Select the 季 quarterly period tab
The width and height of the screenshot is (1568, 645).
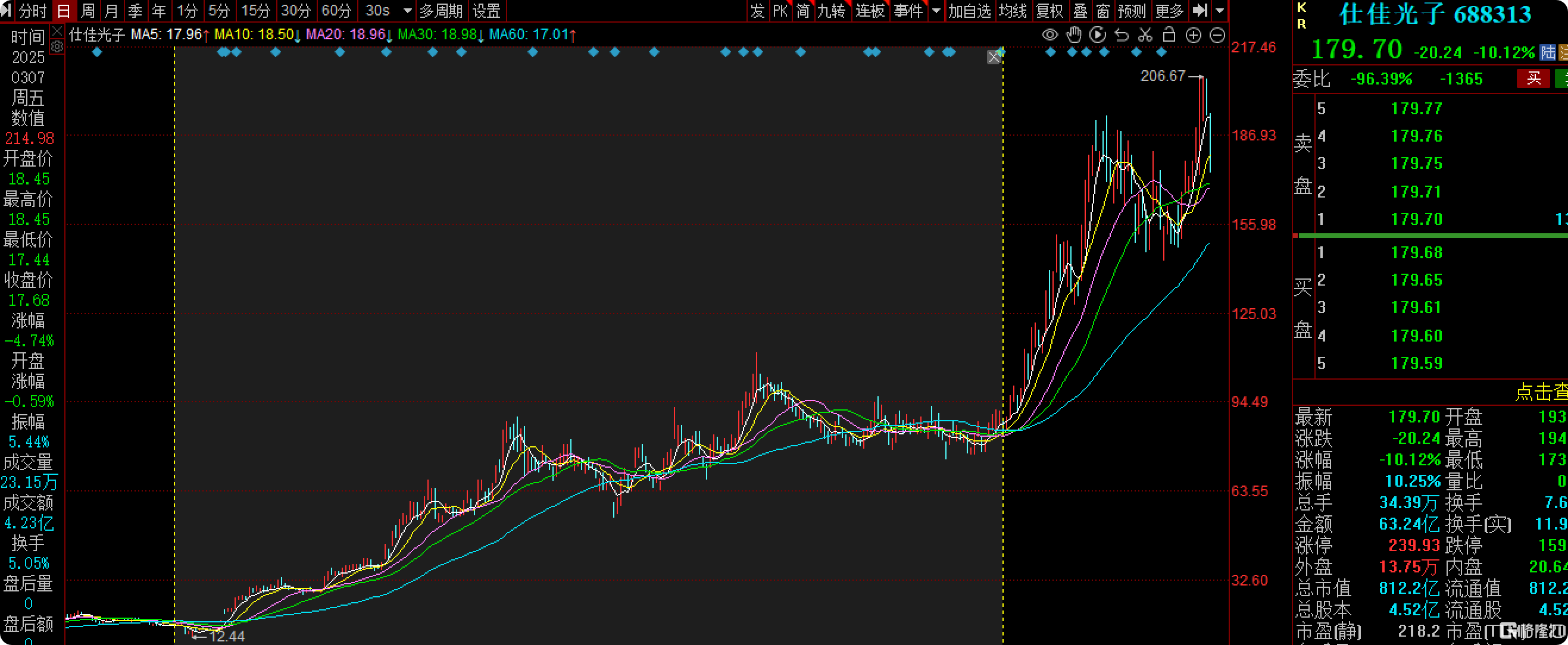coord(135,11)
